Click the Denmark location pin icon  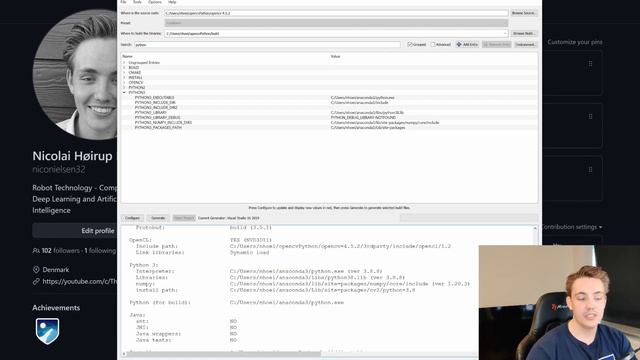(36, 270)
